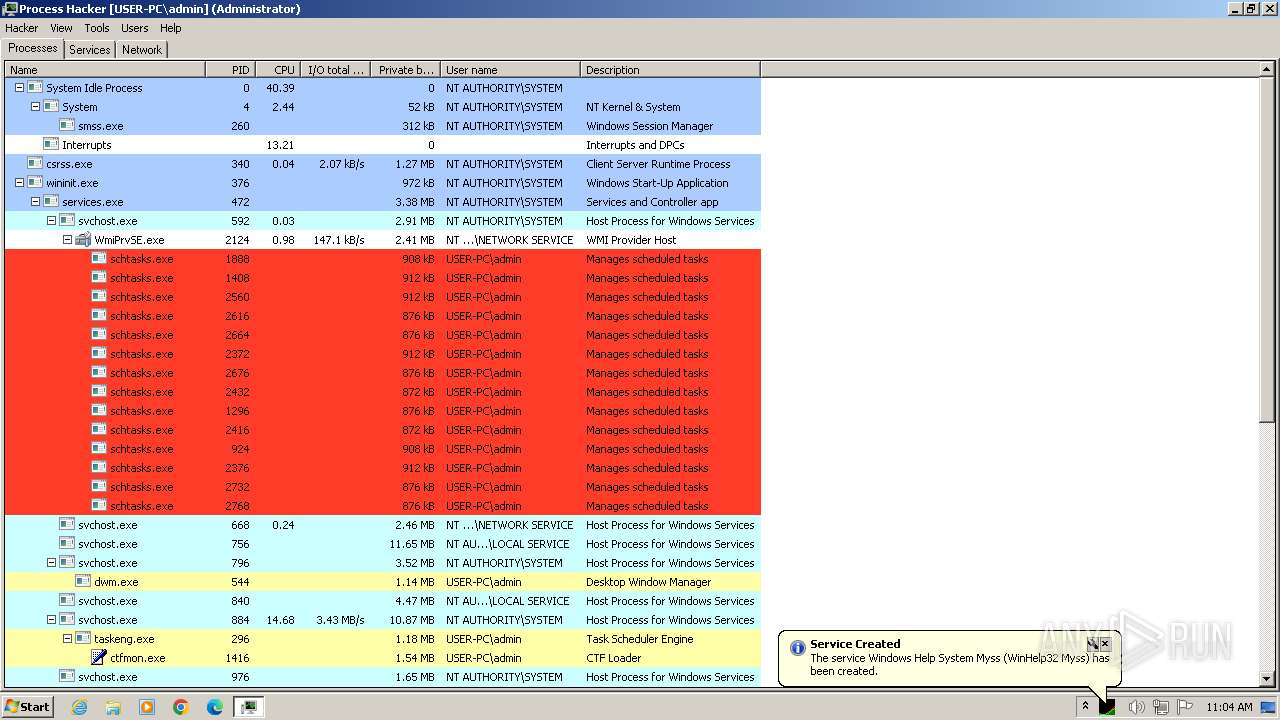Sort by Description column header
Viewport: 1280px width, 720px height.
pos(670,70)
